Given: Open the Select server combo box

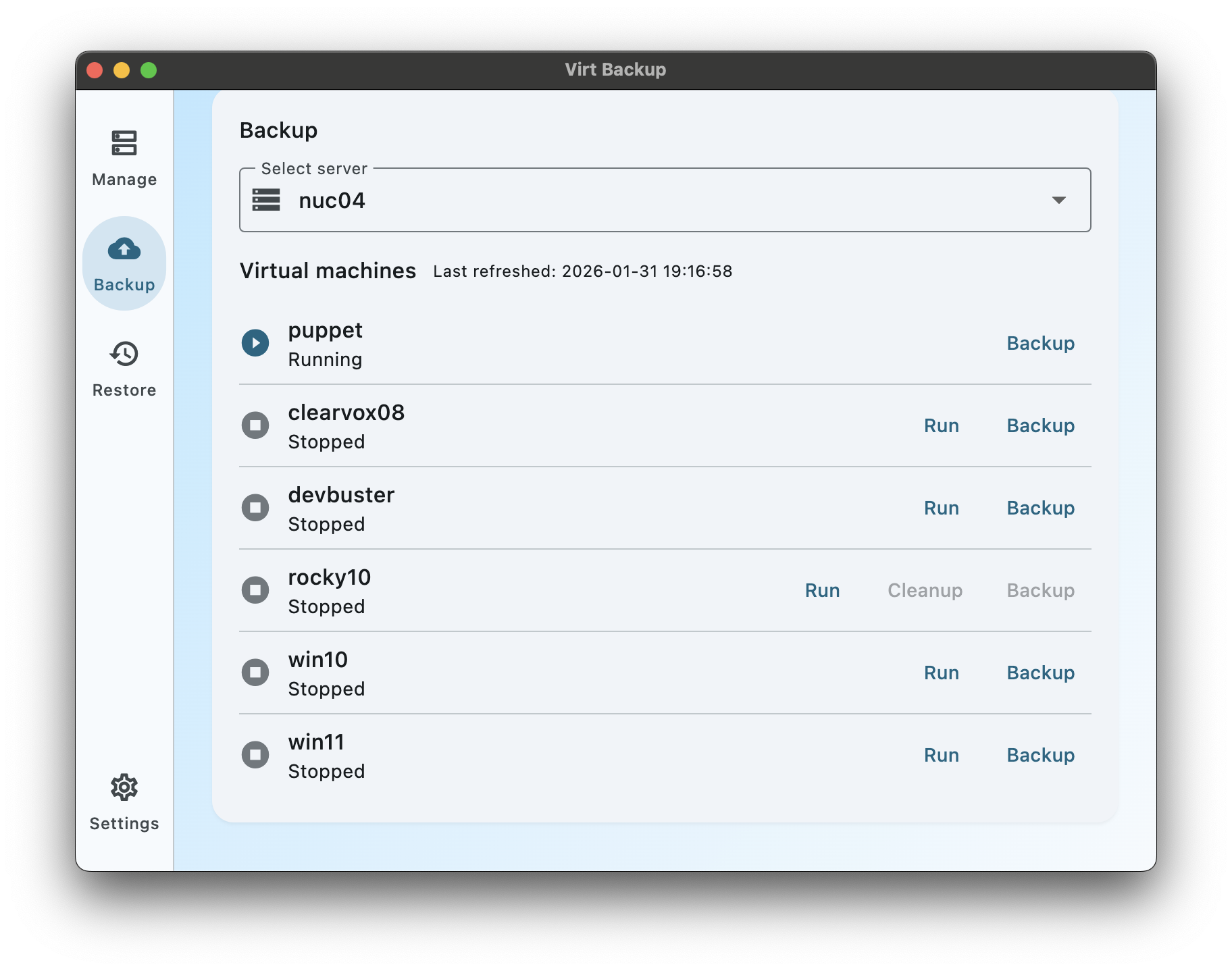Looking at the screenshot, I should (665, 200).
